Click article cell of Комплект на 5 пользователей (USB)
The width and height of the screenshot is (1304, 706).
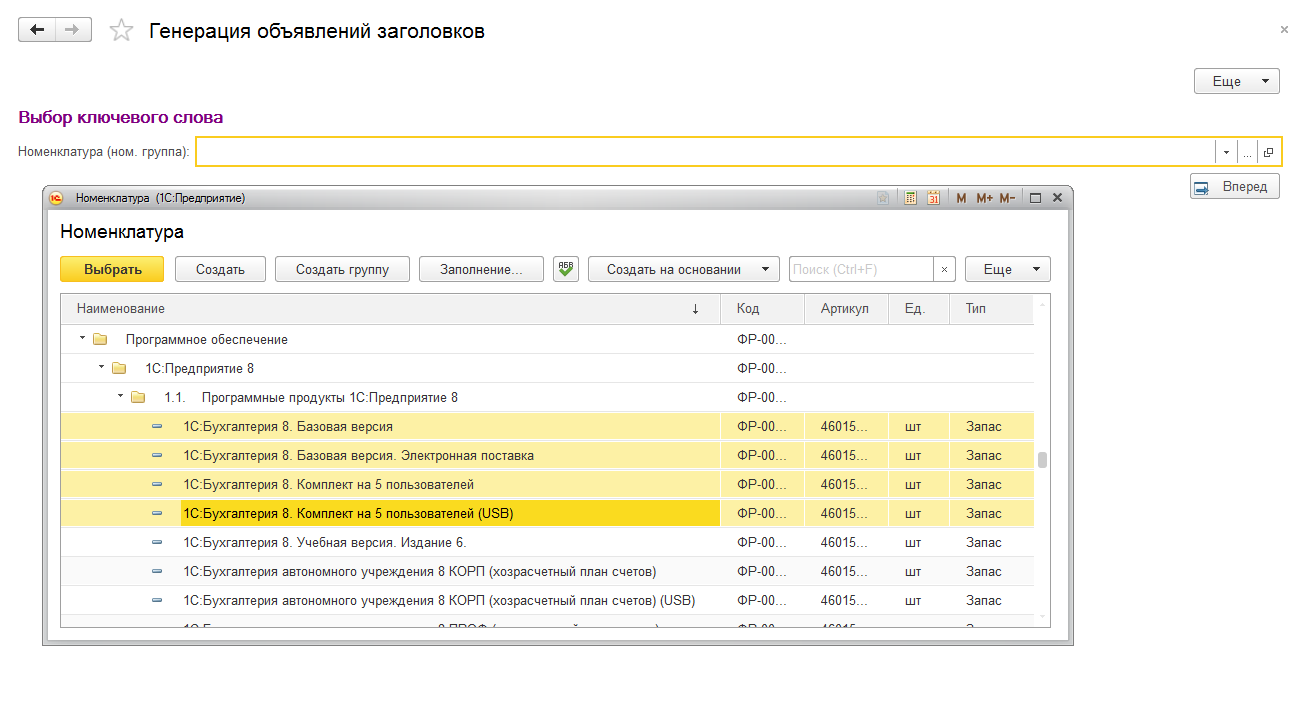click(846, 514)
